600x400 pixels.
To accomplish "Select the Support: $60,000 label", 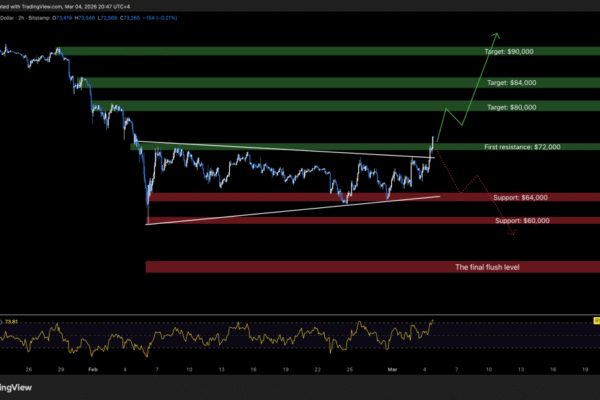I will 520,219.
